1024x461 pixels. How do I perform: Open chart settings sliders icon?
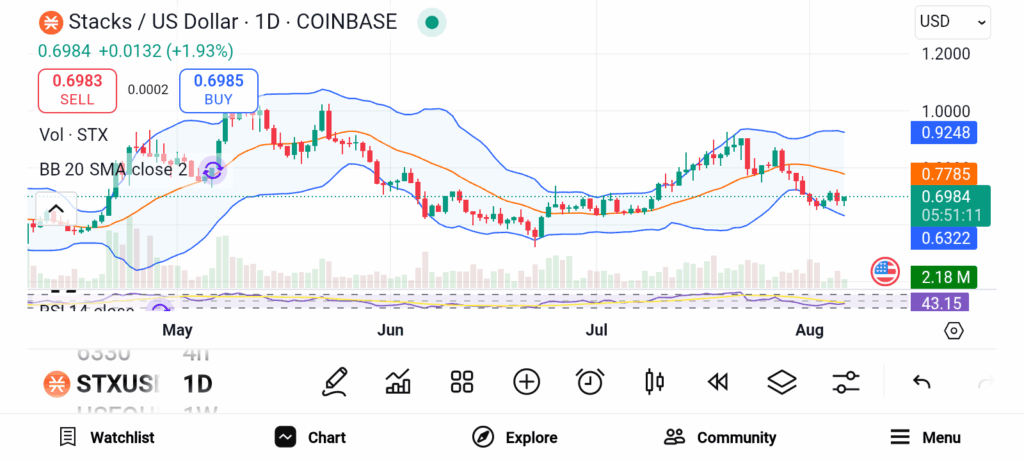pyautogui.click(x=846, y=381)
